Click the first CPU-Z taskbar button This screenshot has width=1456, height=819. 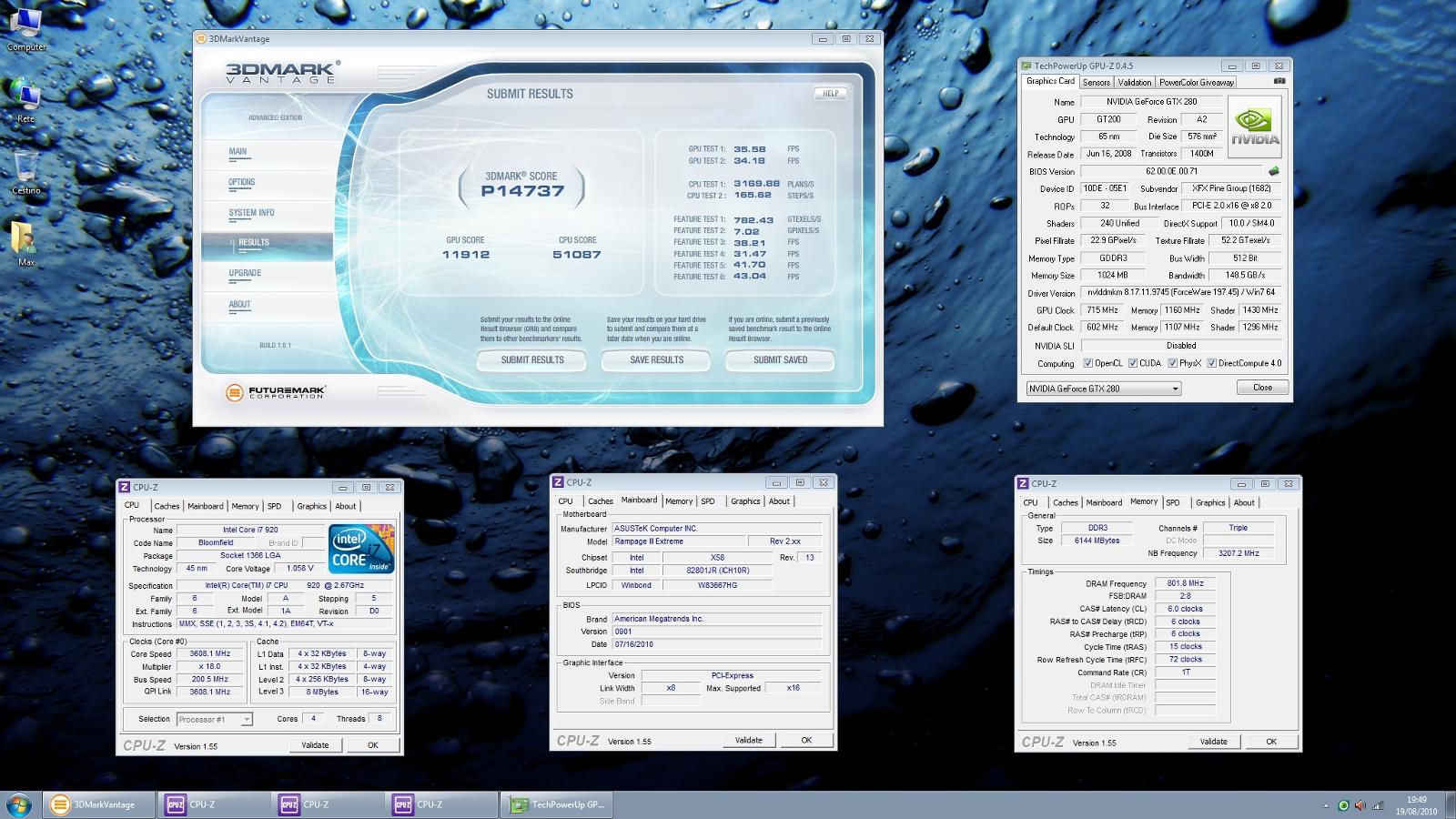[x=214, y=804]
